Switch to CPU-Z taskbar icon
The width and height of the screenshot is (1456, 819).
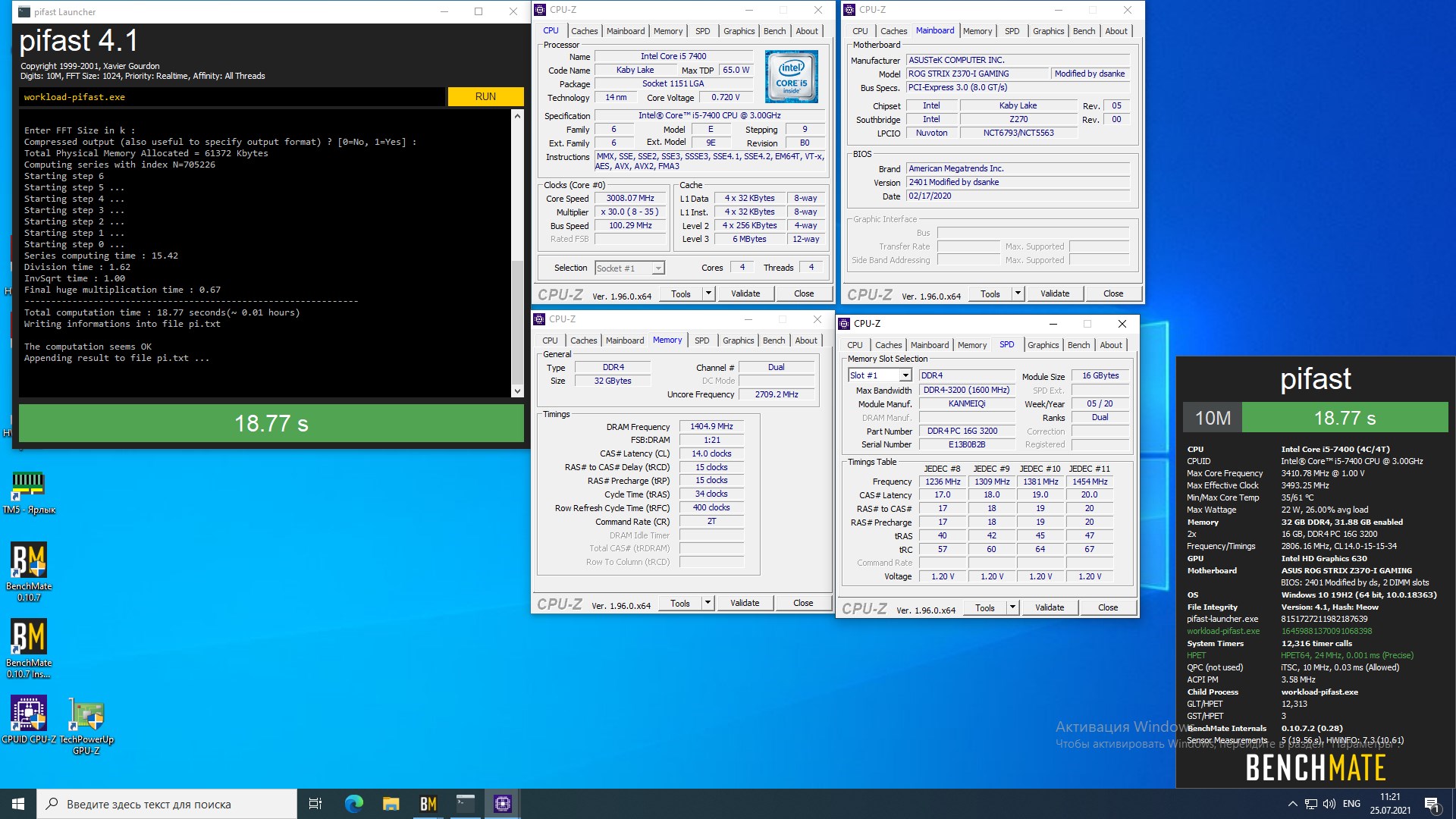(502, 804)
